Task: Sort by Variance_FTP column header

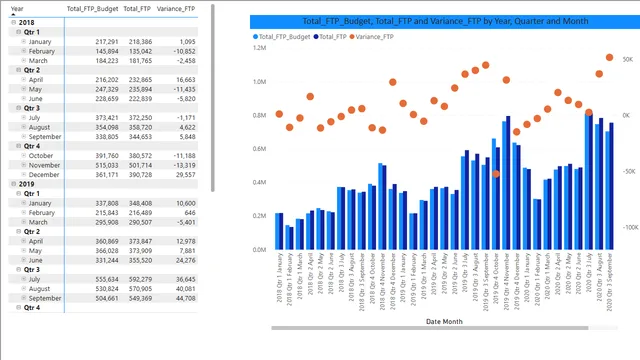Action: tap(176, 9)
